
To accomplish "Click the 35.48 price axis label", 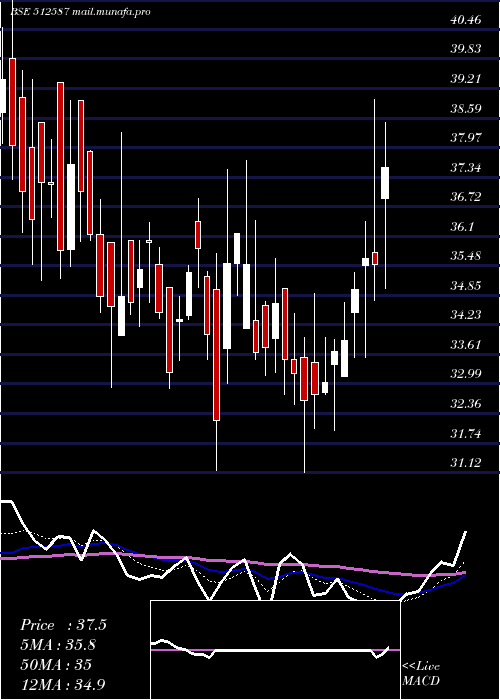I will pos(466,256).
